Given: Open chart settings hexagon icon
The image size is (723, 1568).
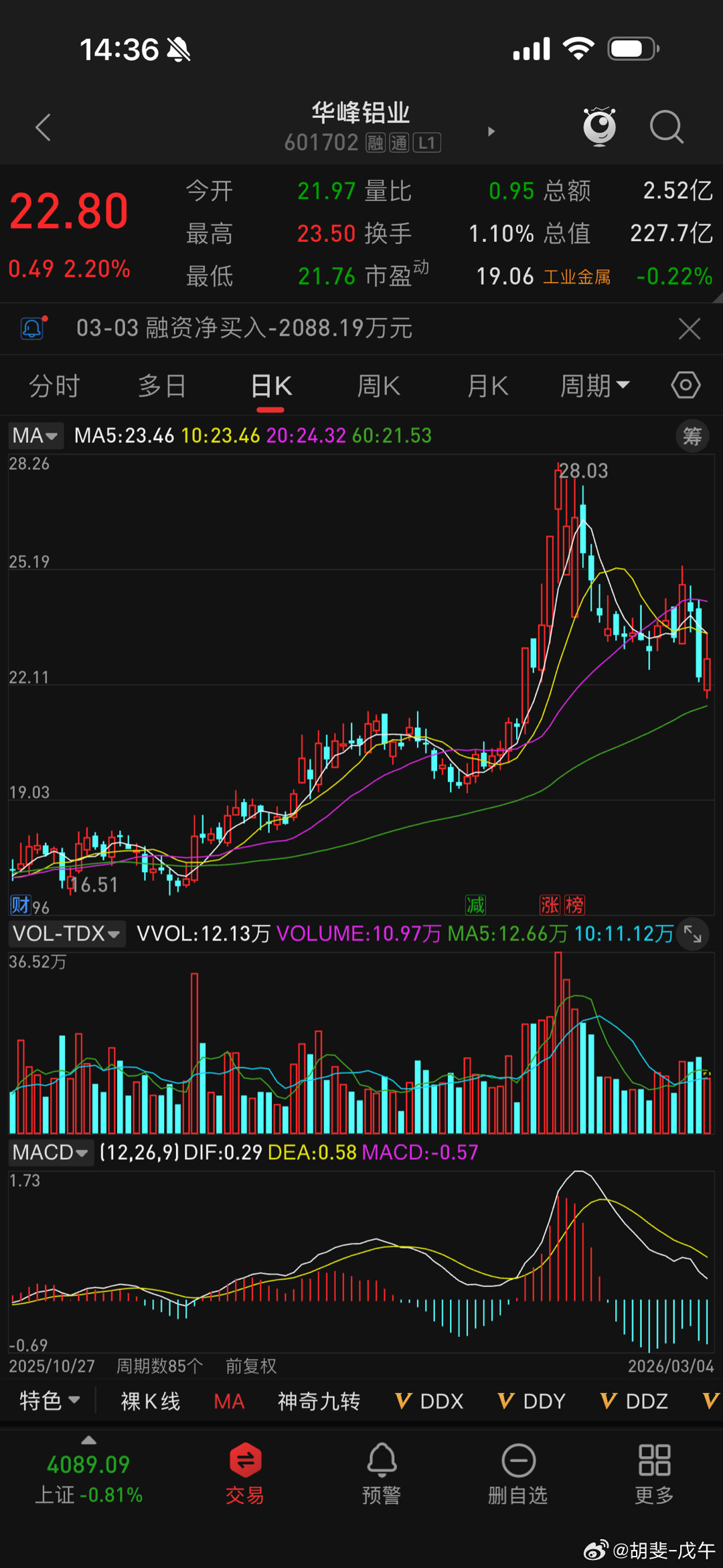Looking at the screenshot, I should click(686, 385).
